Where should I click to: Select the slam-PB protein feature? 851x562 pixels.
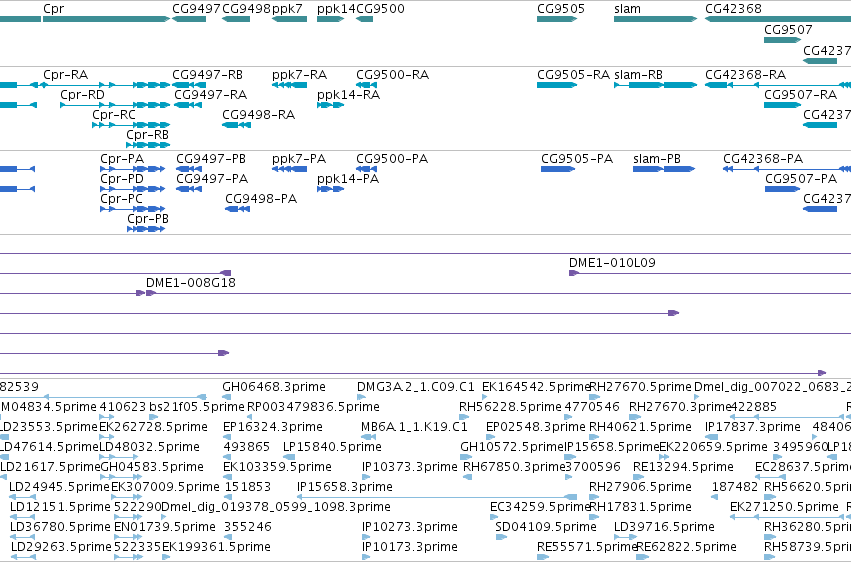tap(664, 169)
